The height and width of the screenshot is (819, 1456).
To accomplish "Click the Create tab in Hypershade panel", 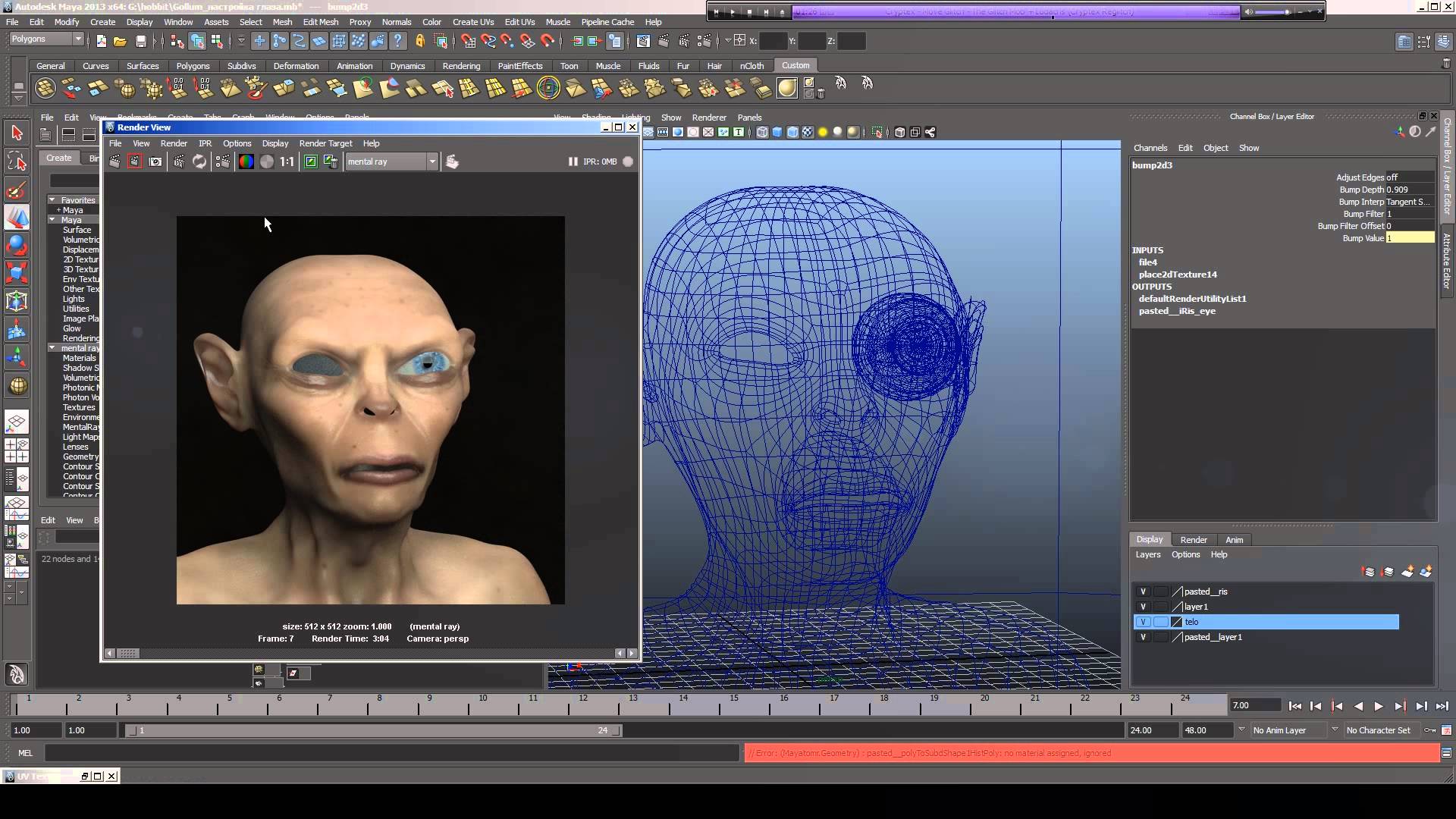I will pos(58,158).
